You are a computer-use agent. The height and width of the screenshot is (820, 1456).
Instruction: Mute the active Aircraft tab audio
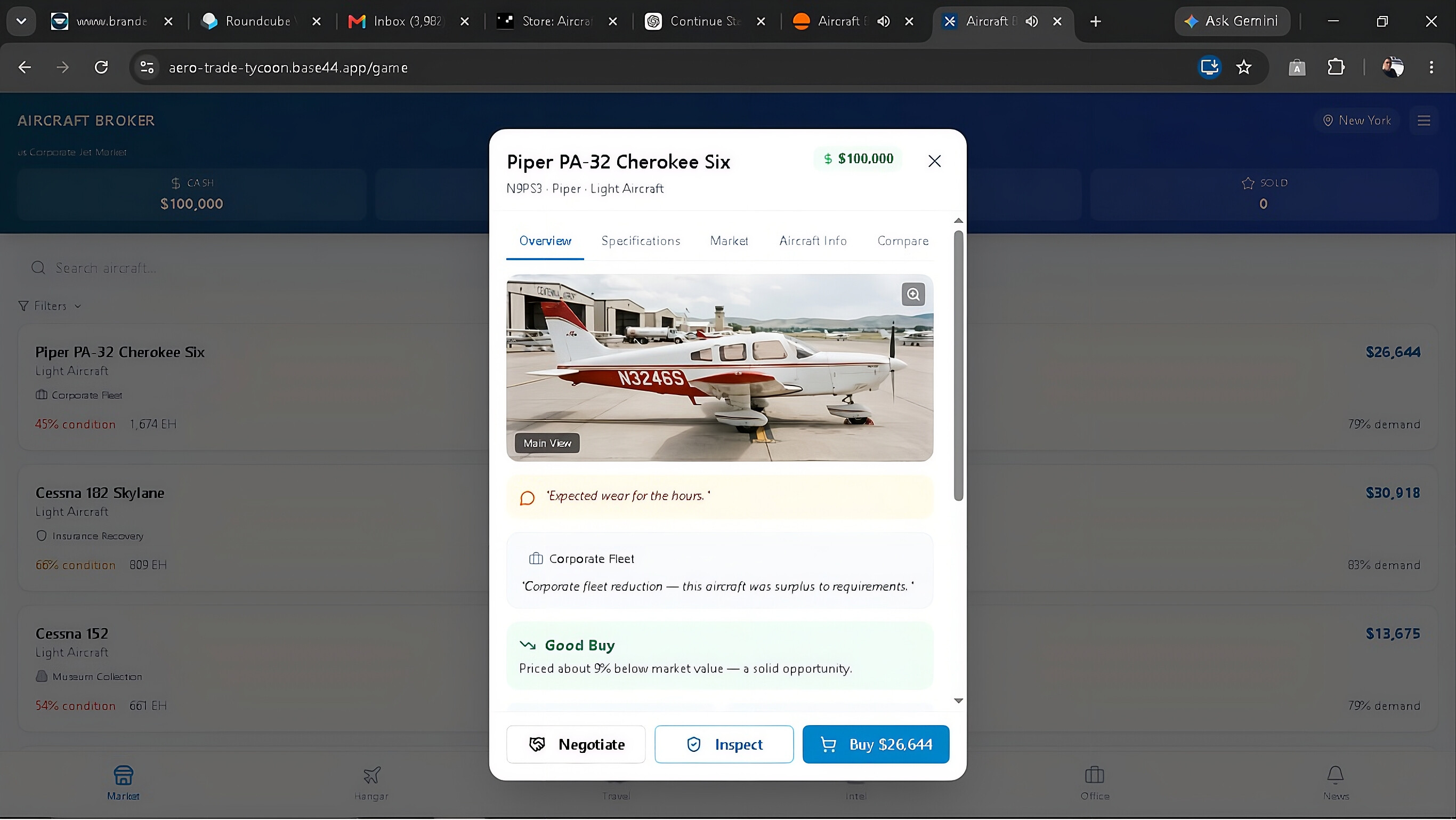[1032, 21]
